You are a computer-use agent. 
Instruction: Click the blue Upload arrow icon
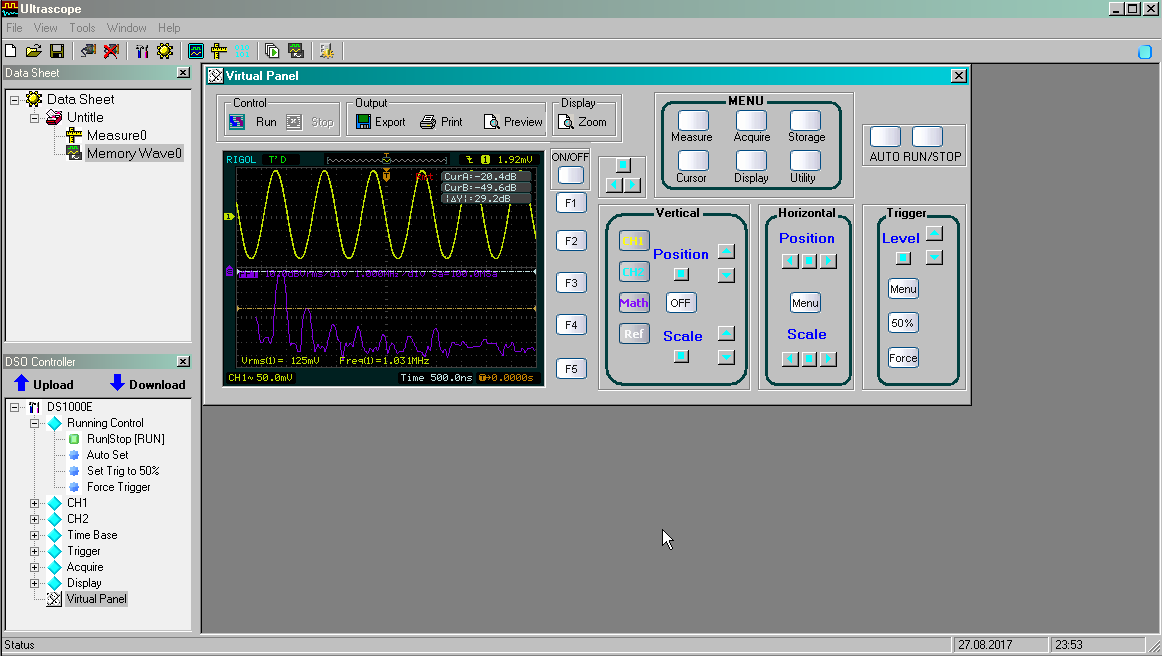coord(21,382)
